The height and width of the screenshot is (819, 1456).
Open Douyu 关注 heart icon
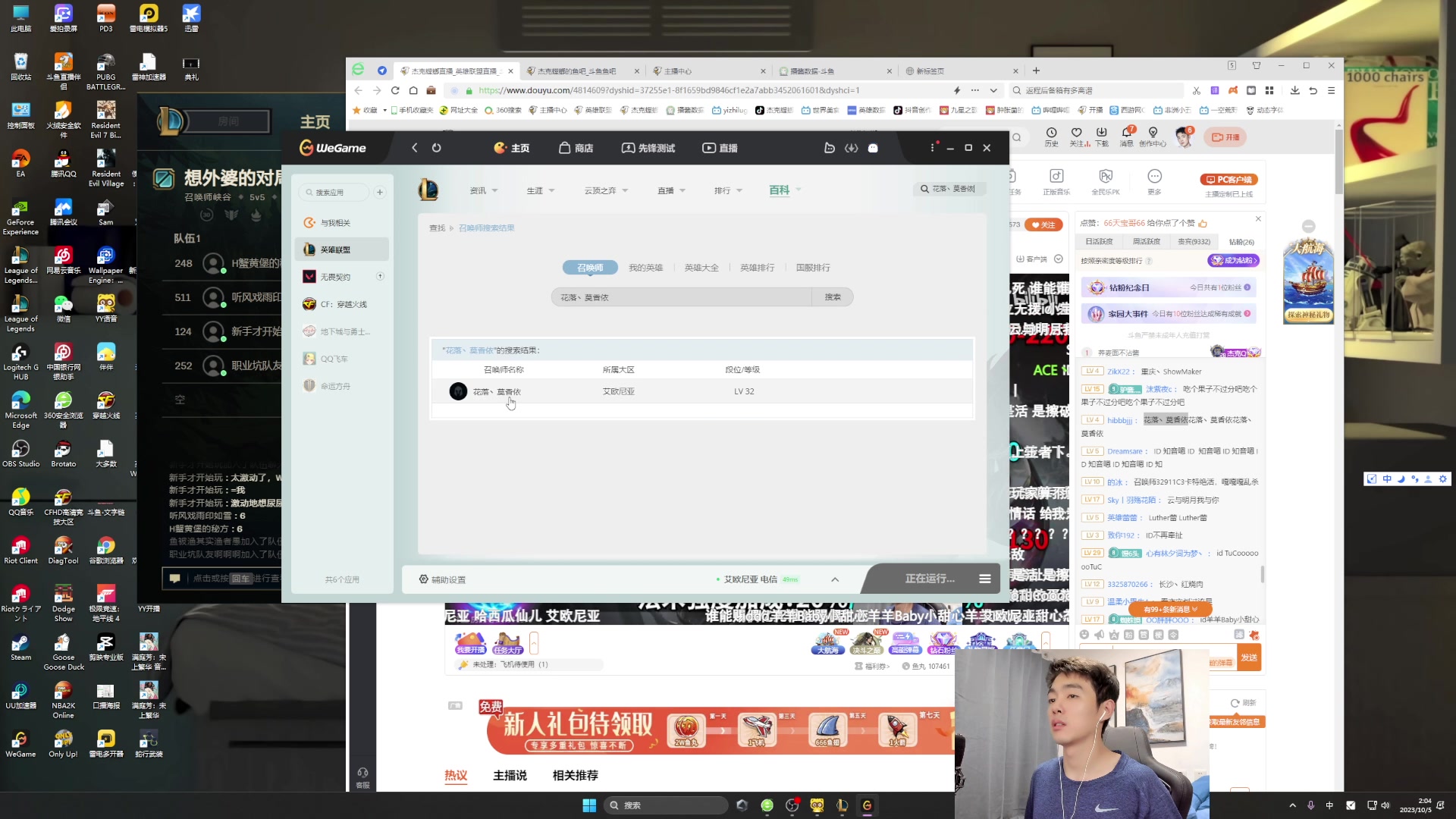[1076, 136]
